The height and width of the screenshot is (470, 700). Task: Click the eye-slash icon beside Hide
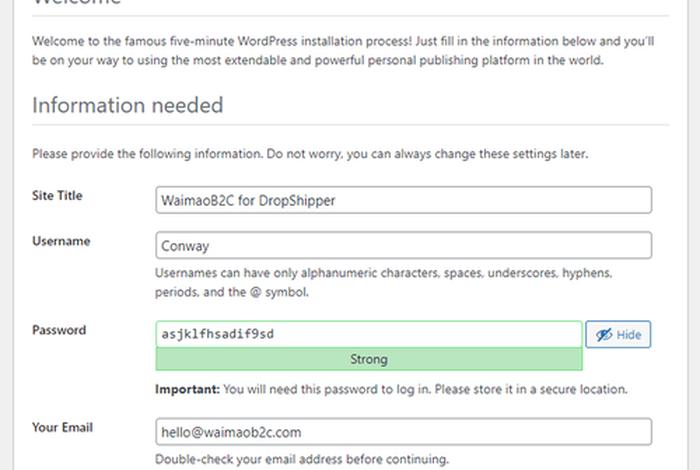pos(604,335)
